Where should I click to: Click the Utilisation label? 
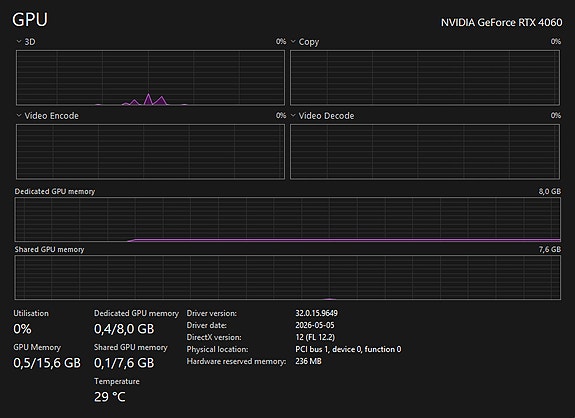tap(31, 313)
